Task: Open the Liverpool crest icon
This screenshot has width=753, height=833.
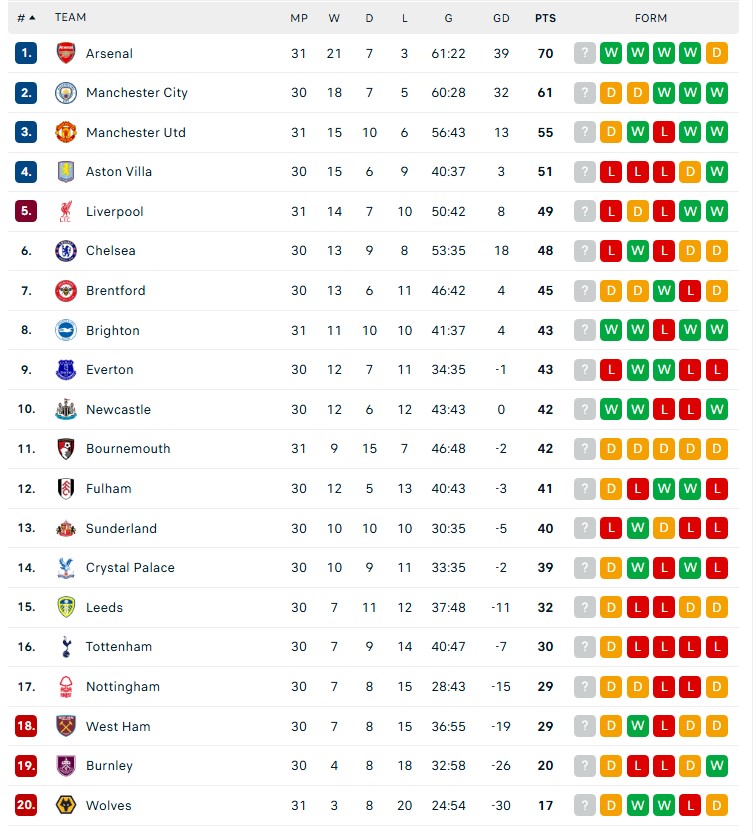Action: [65, 211]
